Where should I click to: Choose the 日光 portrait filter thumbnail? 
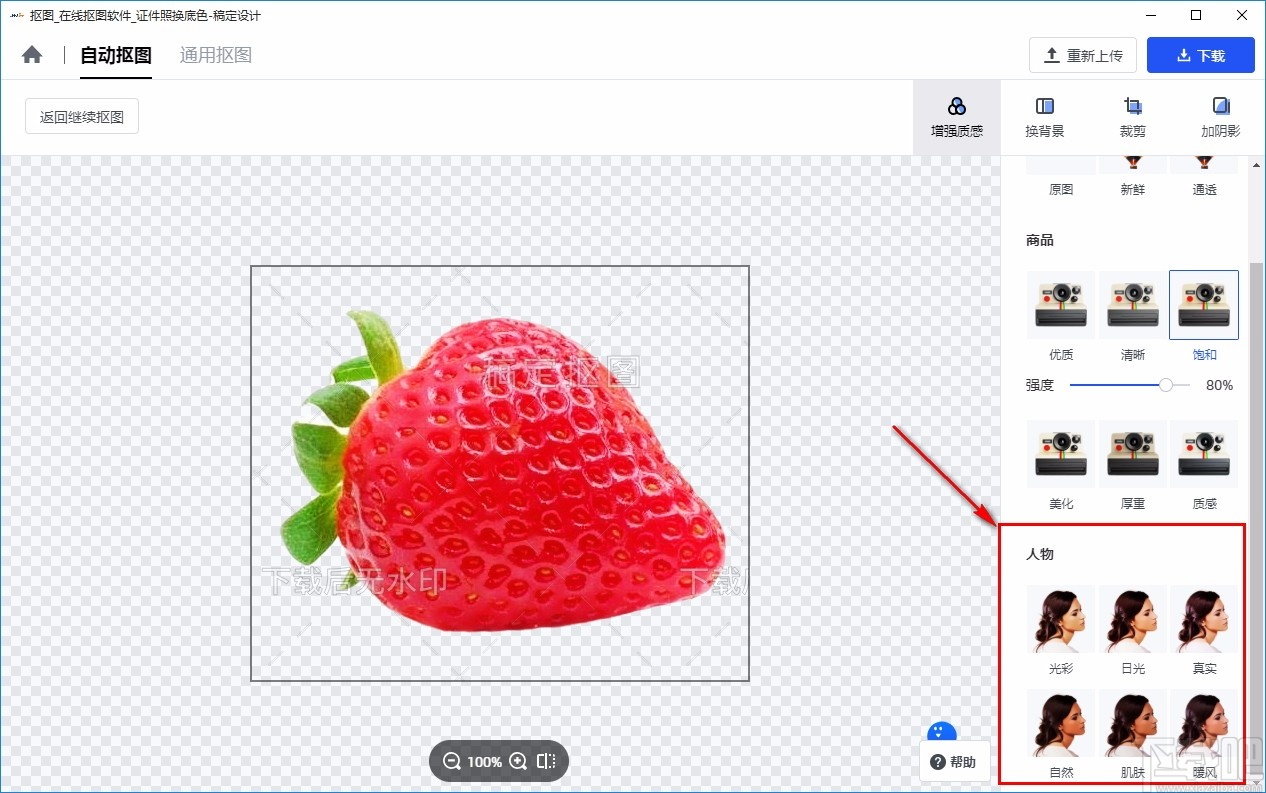[1133, 619]
